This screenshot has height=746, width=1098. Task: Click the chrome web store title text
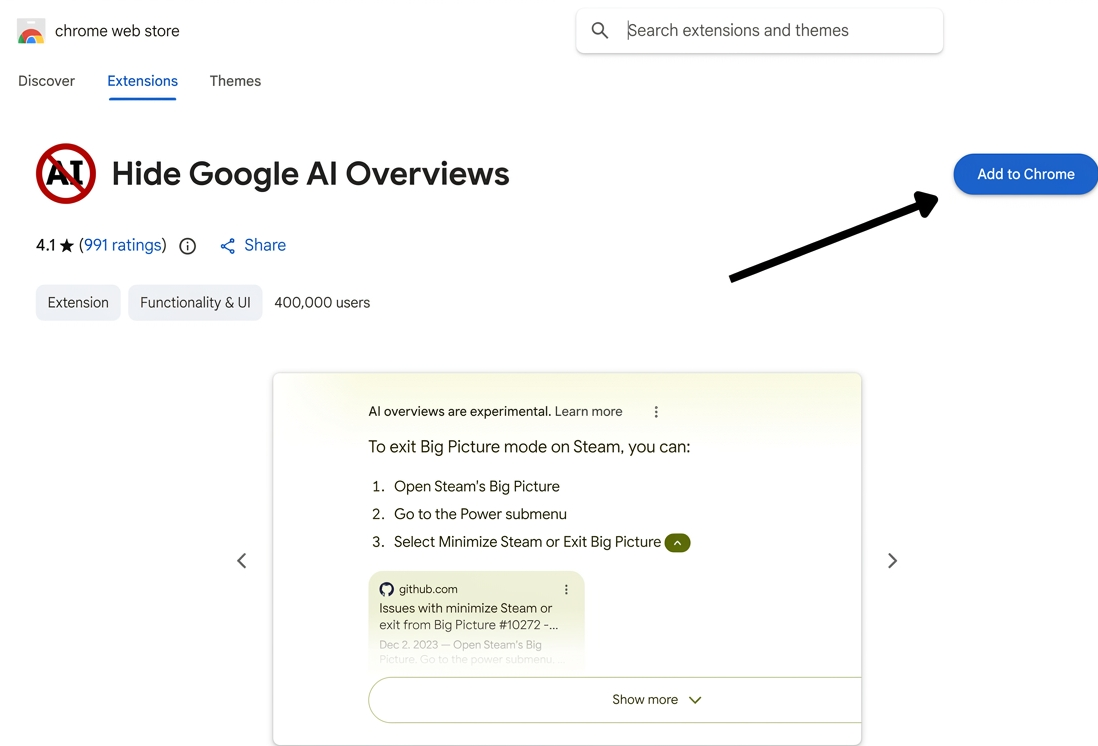(x=117, y=31)
